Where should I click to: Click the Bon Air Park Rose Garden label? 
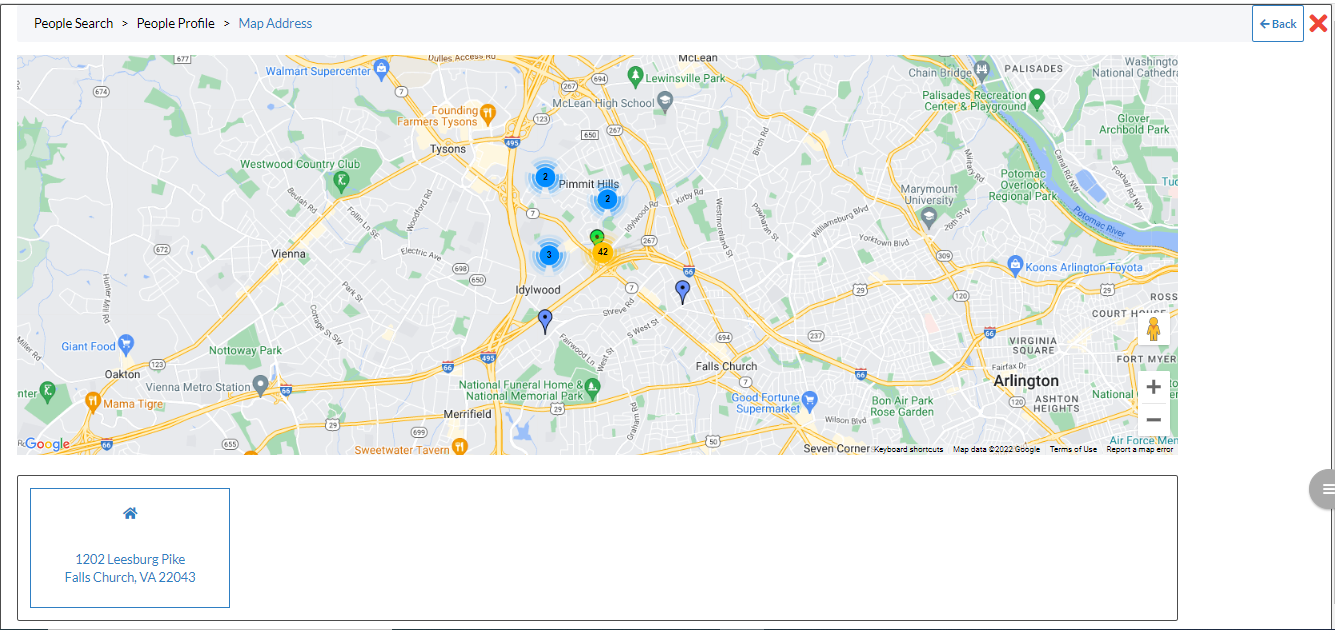click(x=902, y=406)
